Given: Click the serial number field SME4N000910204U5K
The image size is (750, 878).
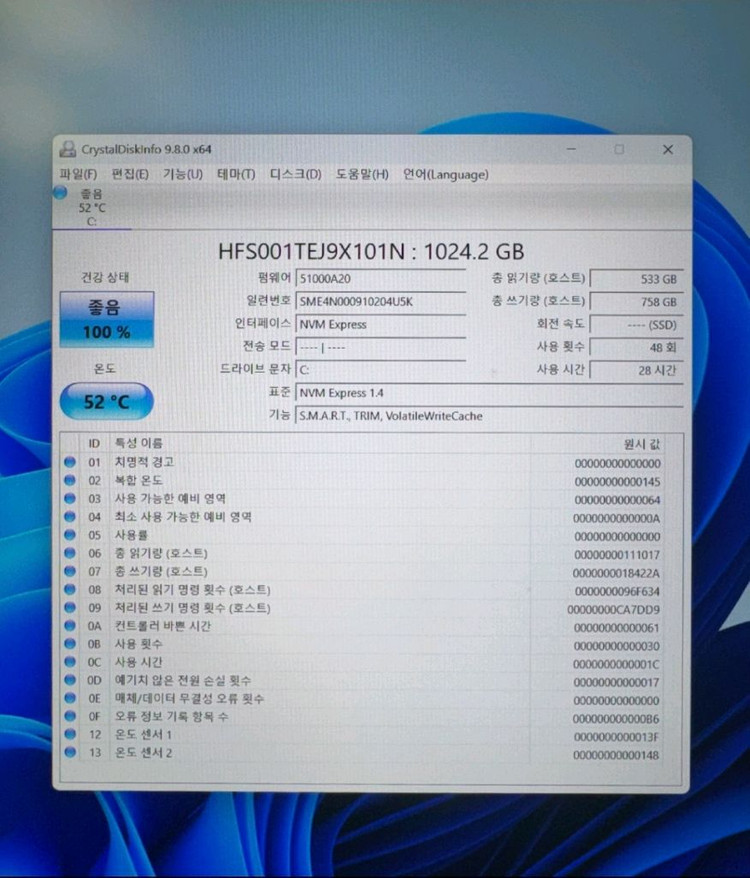Looking at the screenshot, I should [x=380, y=302].
